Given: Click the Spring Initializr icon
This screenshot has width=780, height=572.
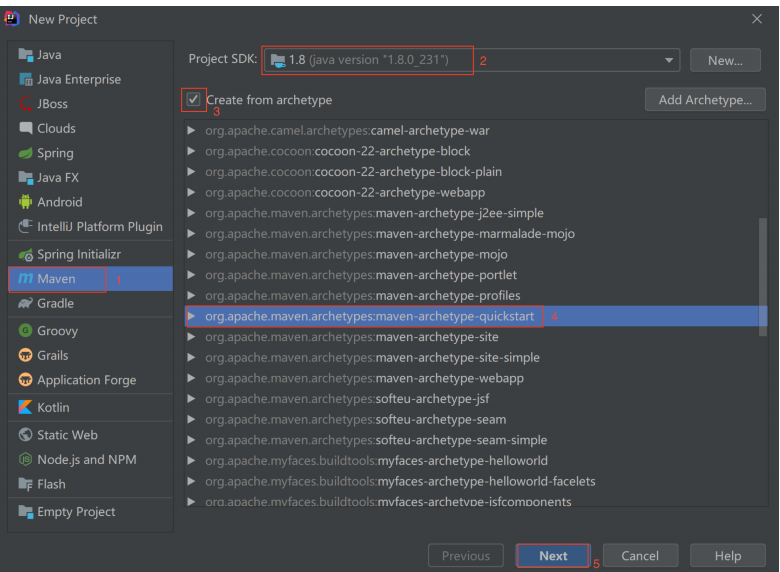Looking at the screenshot, I should (x=25, y=255).
